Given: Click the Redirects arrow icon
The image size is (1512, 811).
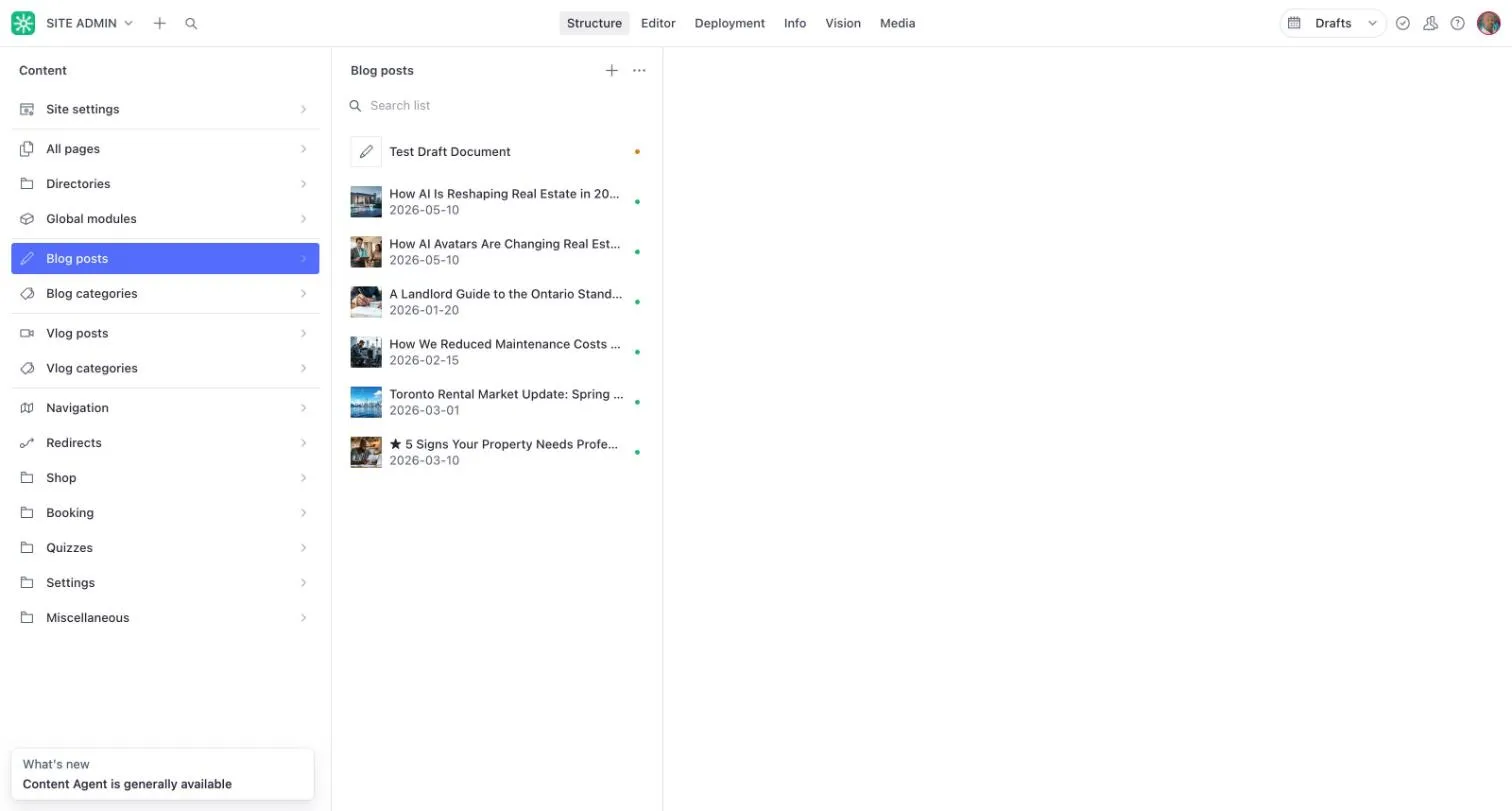Looking at the screenshot, I should point(27,443).
